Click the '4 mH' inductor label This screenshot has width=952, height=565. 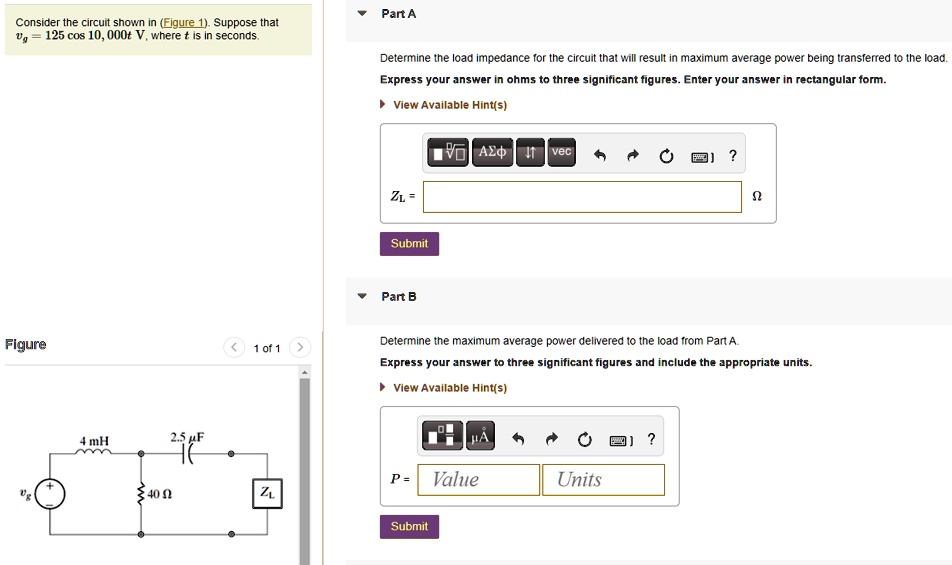coord(95,441)
